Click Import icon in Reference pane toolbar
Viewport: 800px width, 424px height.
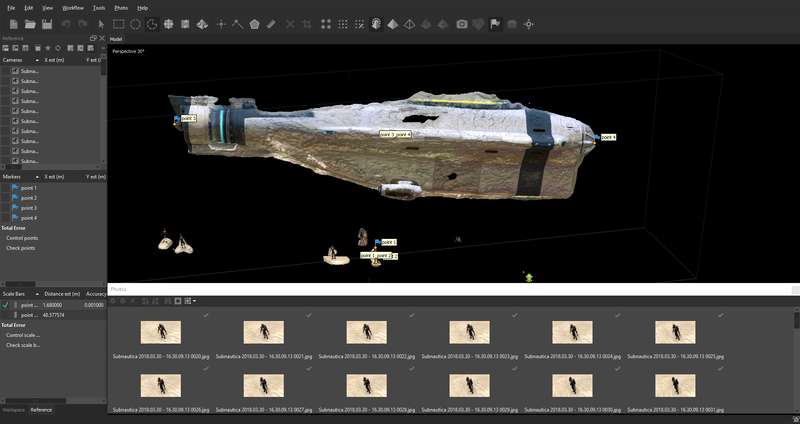click(x=6, y=48)
